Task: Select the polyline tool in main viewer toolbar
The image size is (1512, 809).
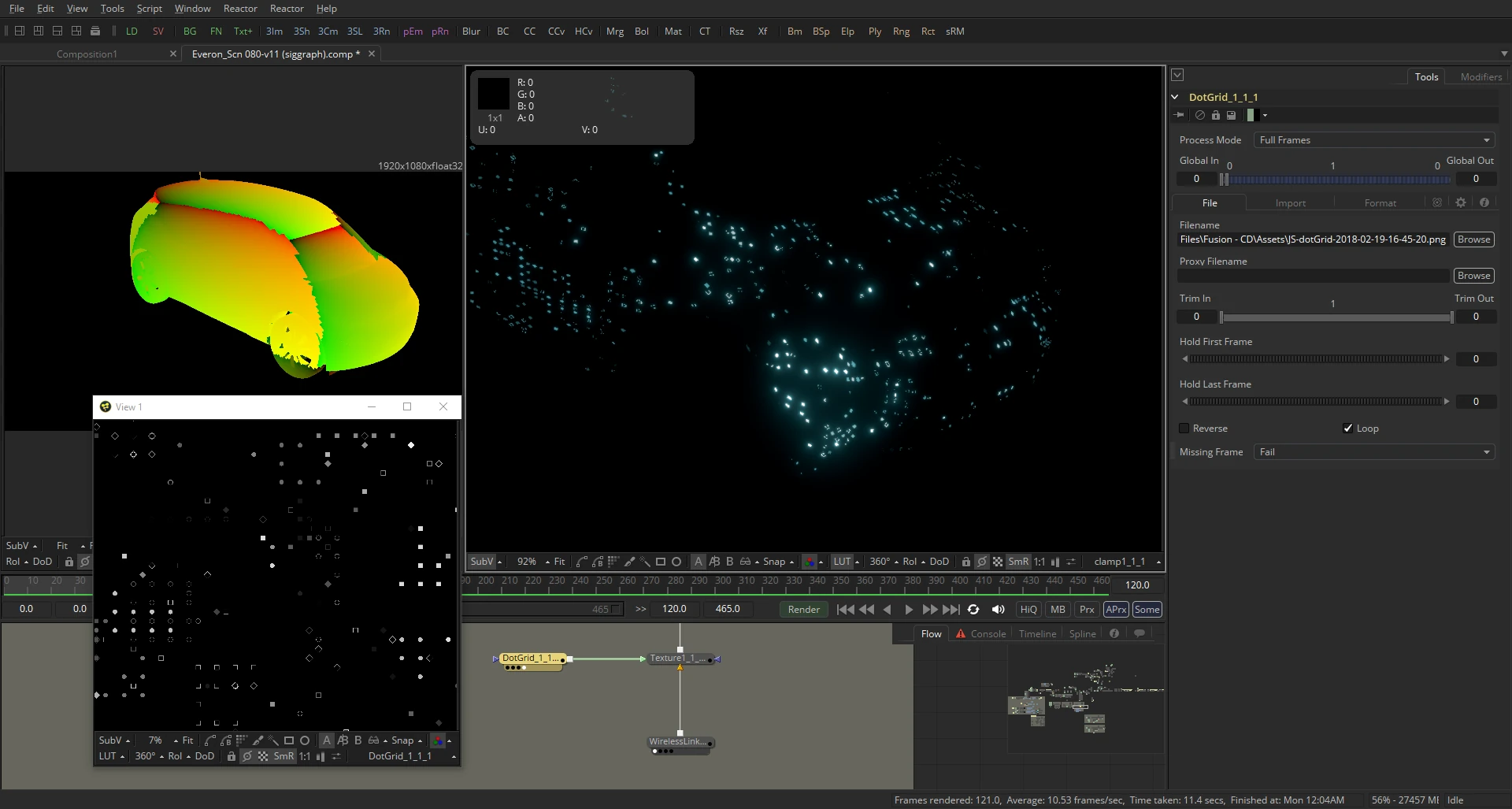Action: pyautogui.click(x=582, y=562)
